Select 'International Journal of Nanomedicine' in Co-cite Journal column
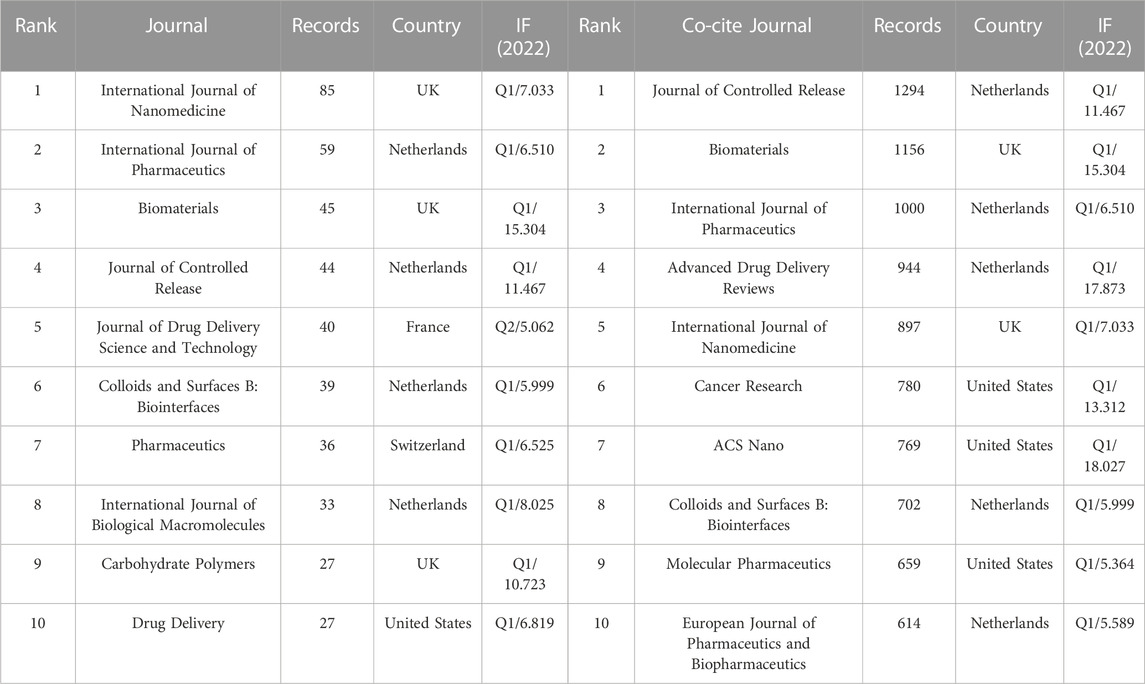The width and height of the screenshot is (1145, 684). coord(748,337)
